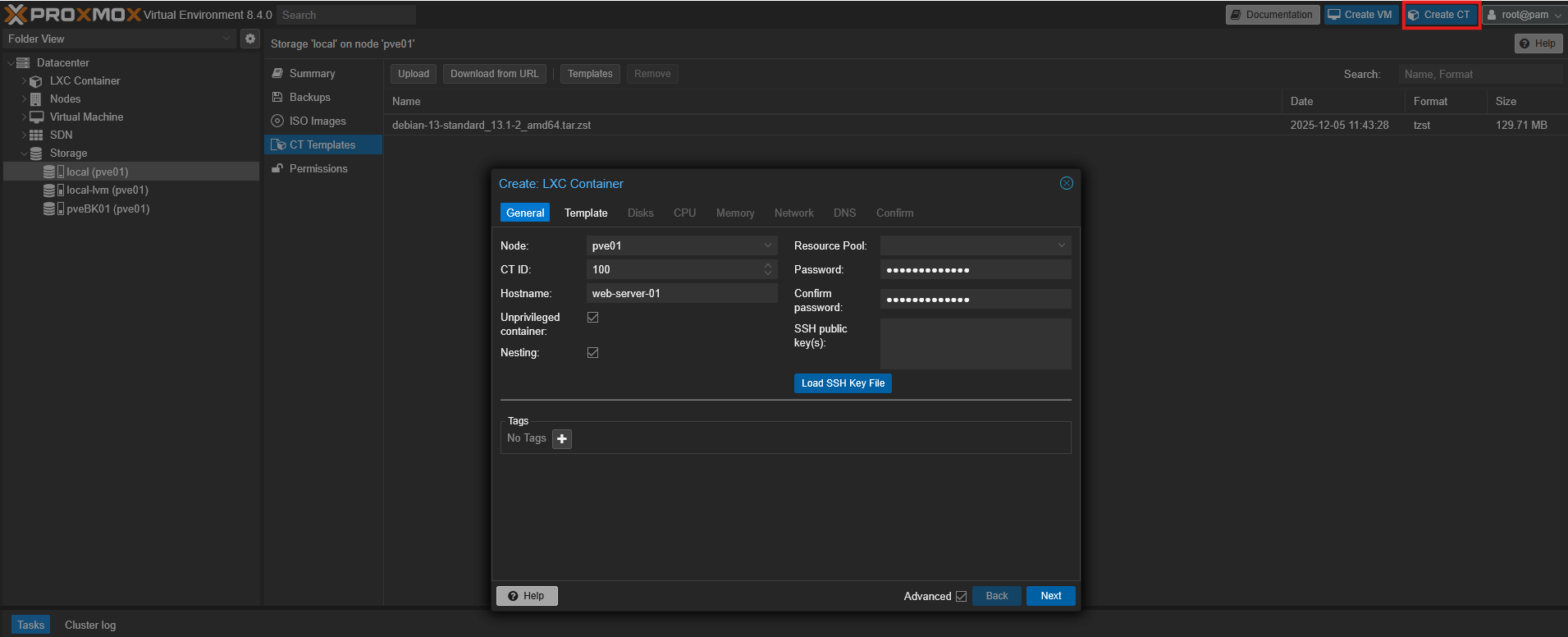The width and height of the screenshot is (1568, 637).
Task: Click the Next button in wizard
Action: point(1050,596)
